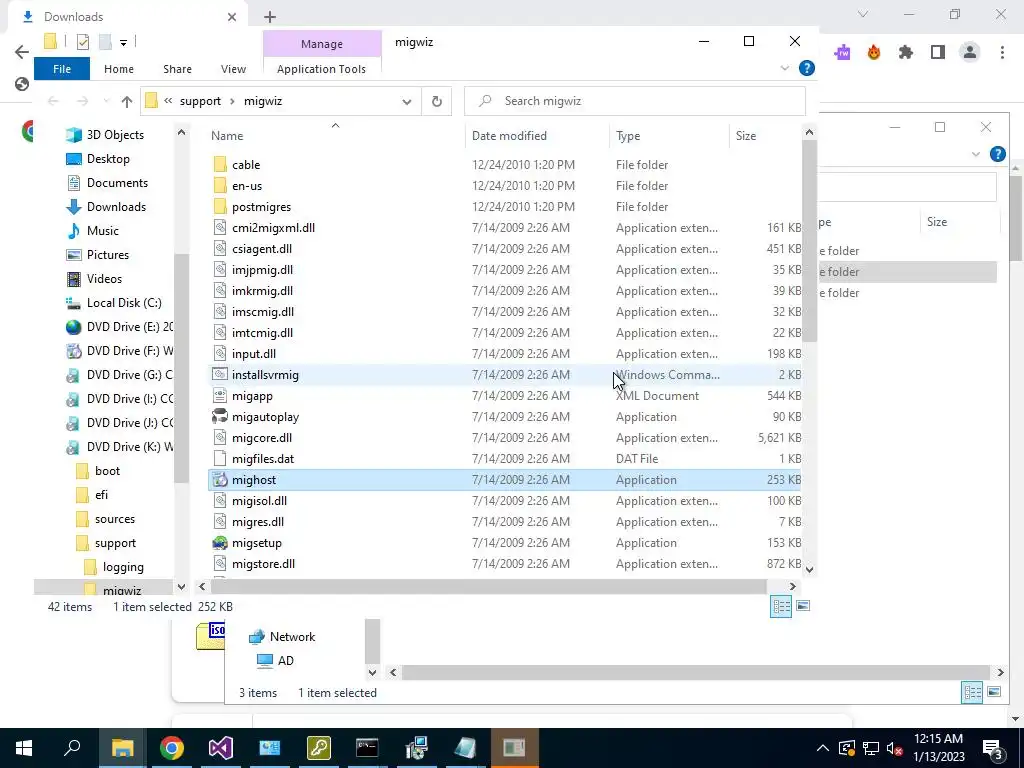The height and width of the screenshot is (768, 1024).
Task: Select Network in the back Explorer window
Action: coord(292,637)
